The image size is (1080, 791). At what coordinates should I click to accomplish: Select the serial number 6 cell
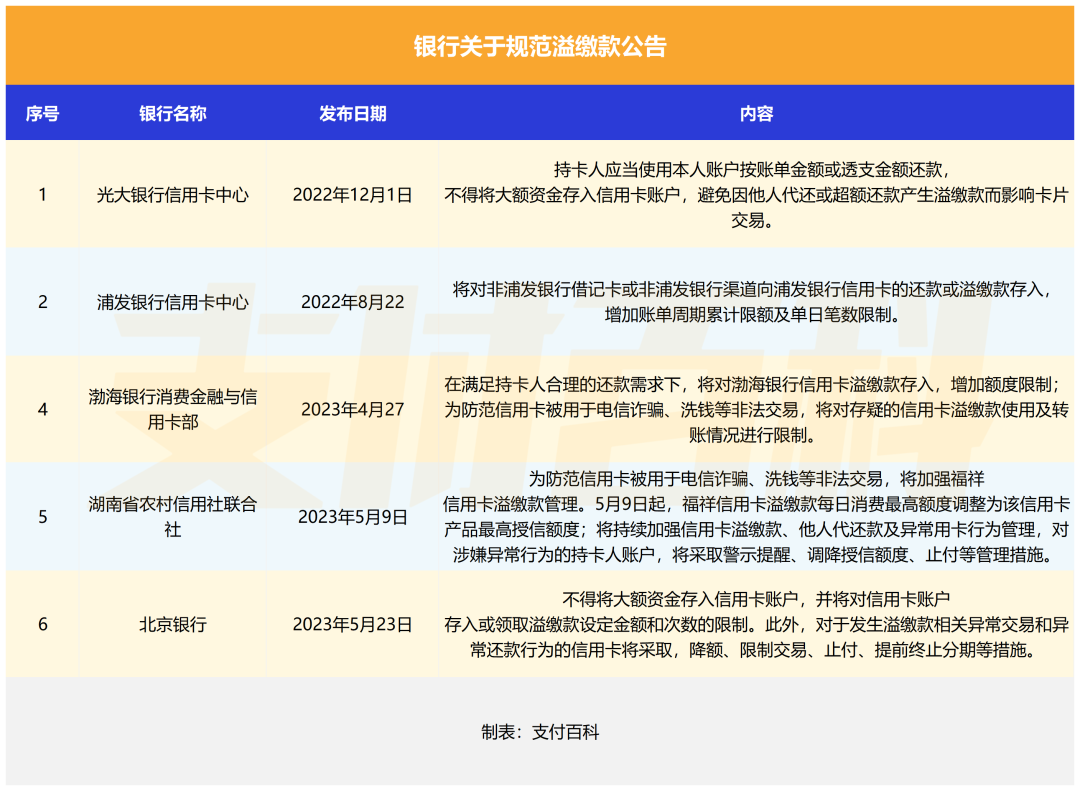tap(43, 624)
